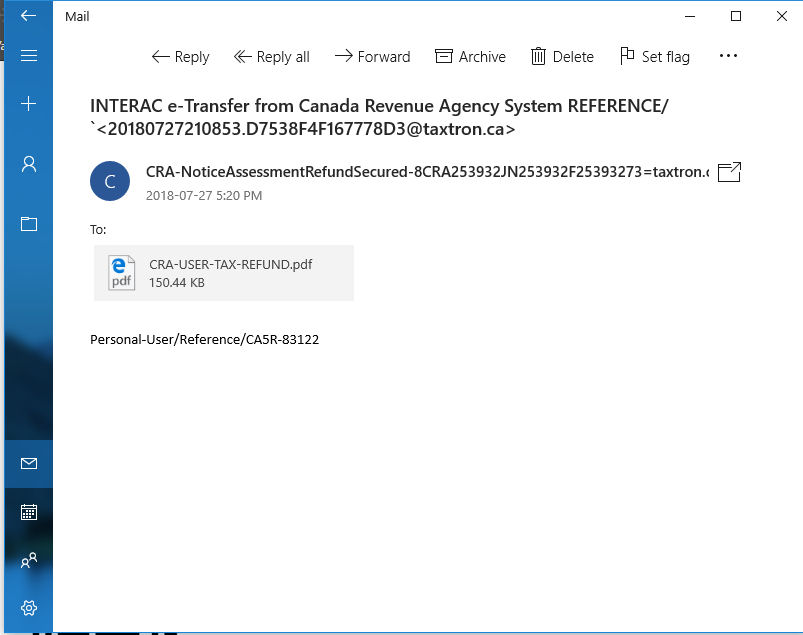The height and width of the screenshot is (635, 803).
Task: Minimize the Mail window
Action: tap(690, 16)
